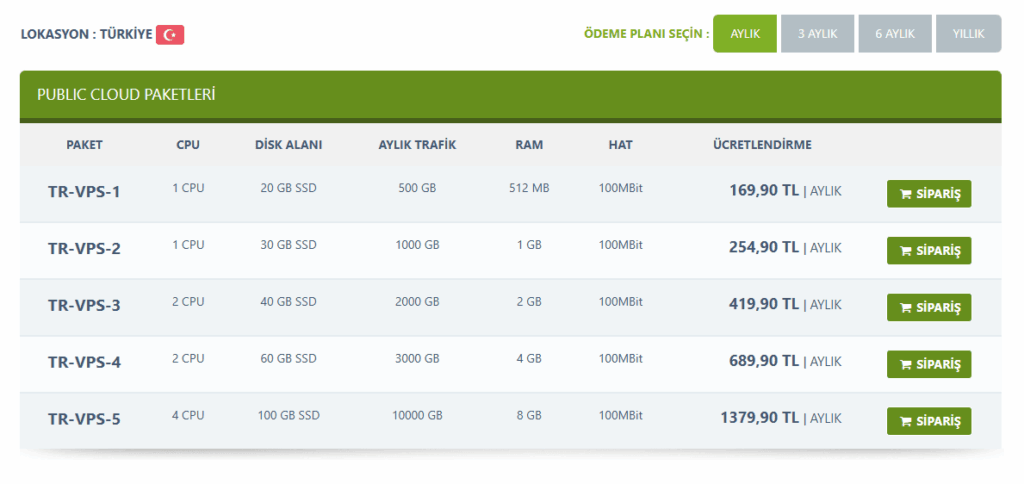The width and height of the screenshot is (1024, 484).
Task: Click the DİSK ALANI column header
Action: (288, 145)
